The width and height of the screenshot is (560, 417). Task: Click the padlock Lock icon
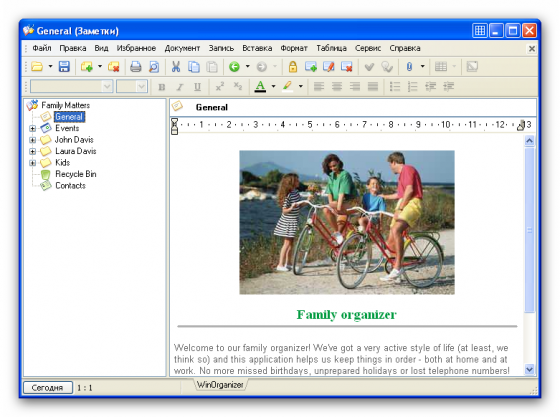click(x=293, y=67)
